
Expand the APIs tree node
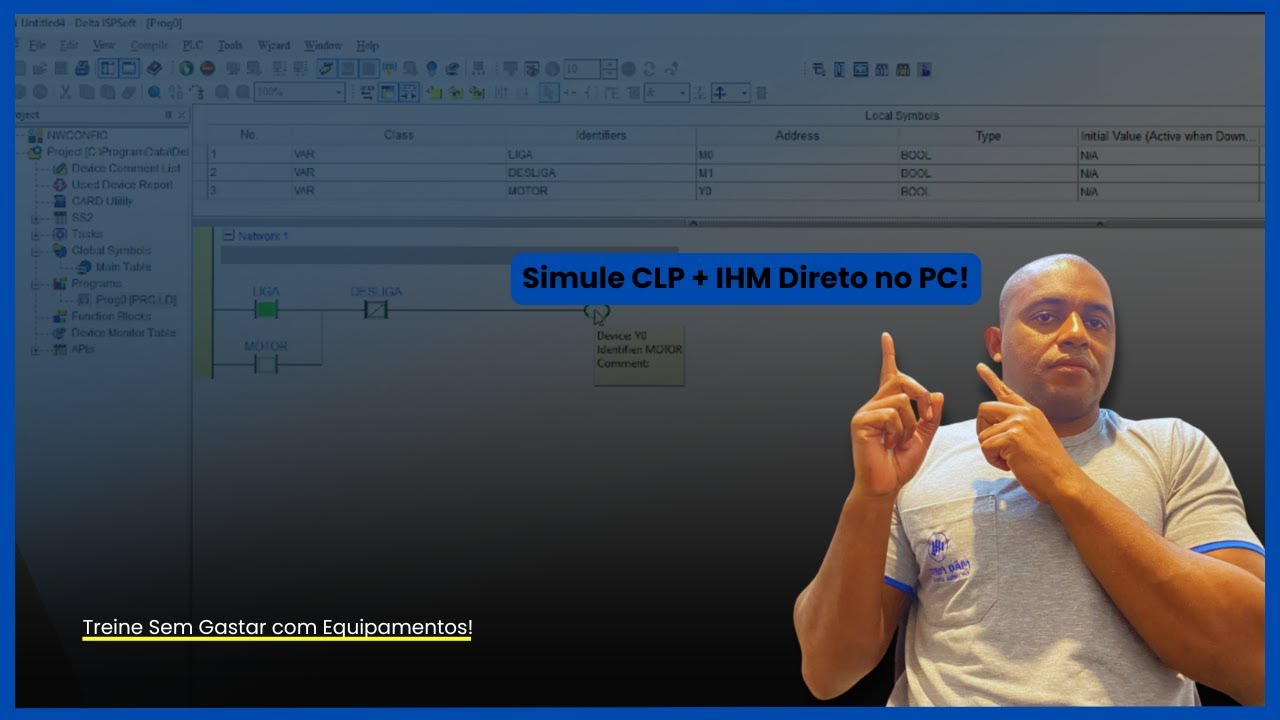[x=36, y=350]
